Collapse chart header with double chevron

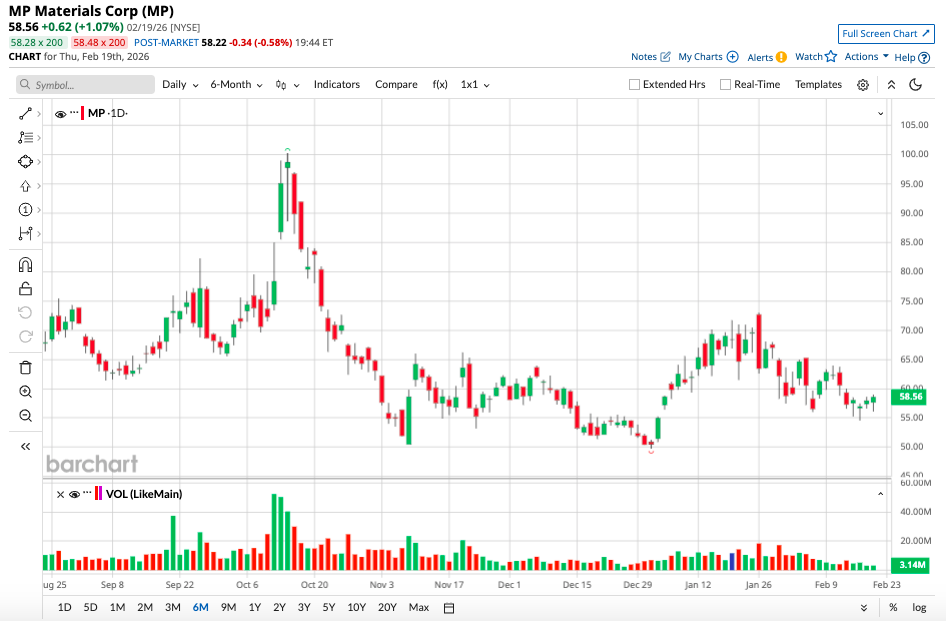pos(891,85)
